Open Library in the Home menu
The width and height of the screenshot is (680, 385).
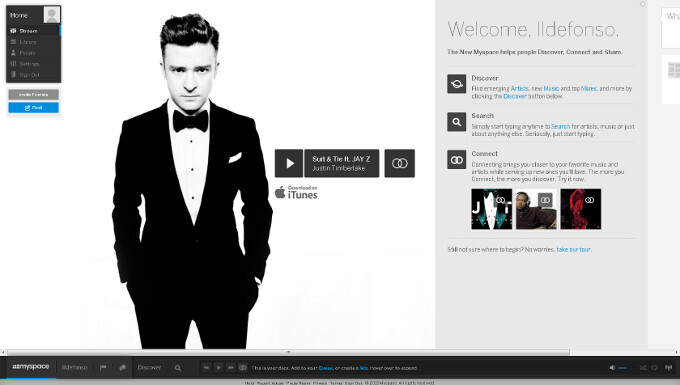(x=33, y=42)
